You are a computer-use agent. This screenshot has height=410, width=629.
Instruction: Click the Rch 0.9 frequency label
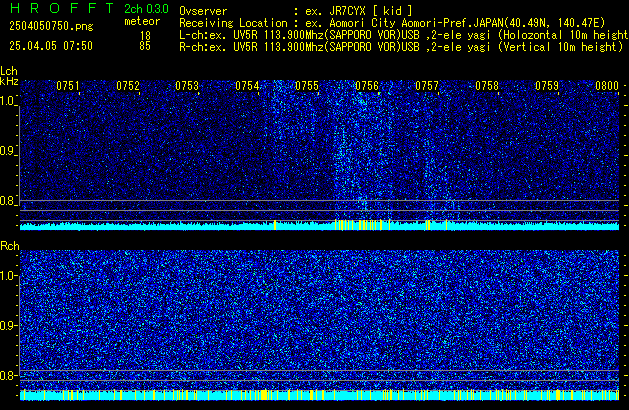[x=8, y=325]
